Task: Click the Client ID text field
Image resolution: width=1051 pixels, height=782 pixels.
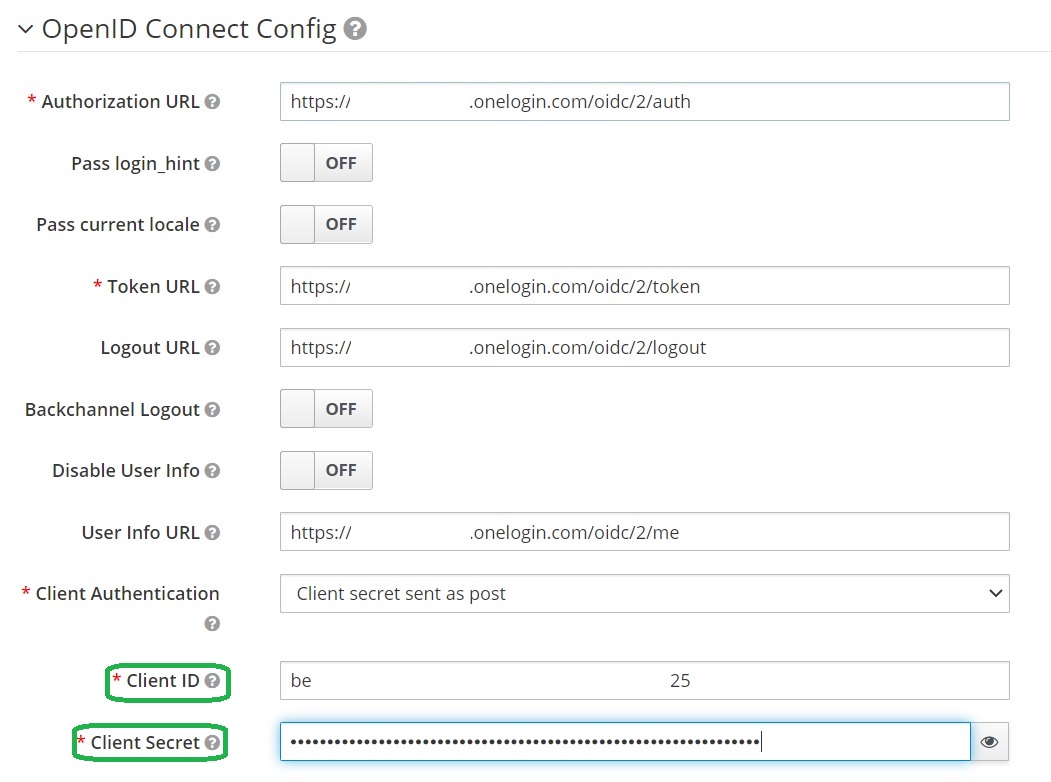Action: click(x=644, y=681)
